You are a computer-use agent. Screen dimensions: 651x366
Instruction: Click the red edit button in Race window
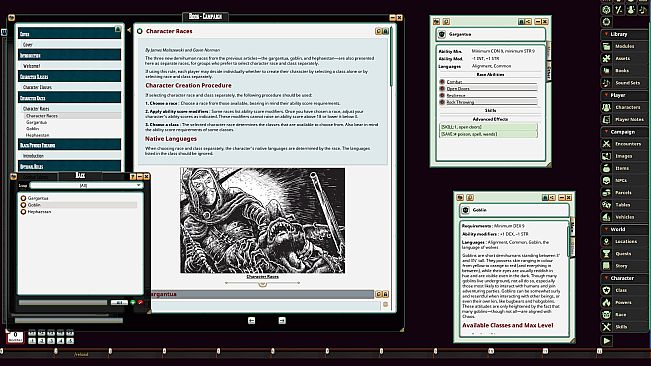[x=140, y=303]
